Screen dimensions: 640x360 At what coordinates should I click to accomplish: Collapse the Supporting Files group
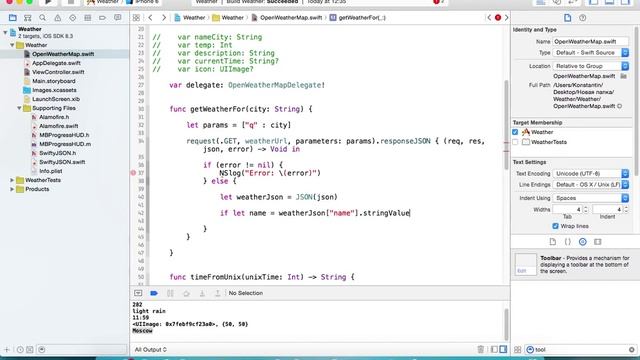click(19, 108)
